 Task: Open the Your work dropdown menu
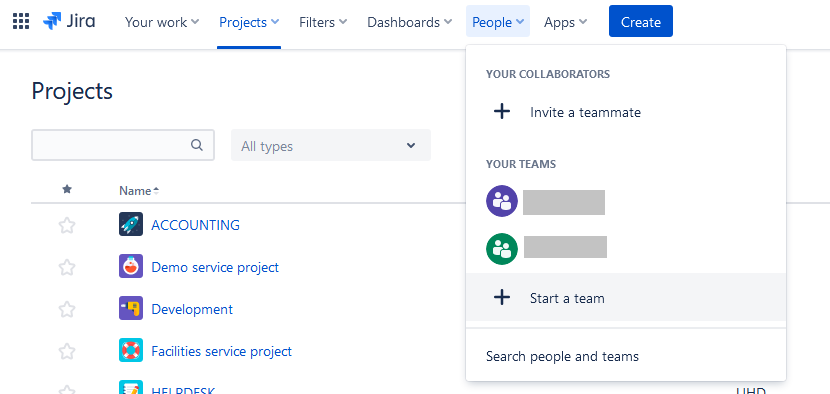162,22
